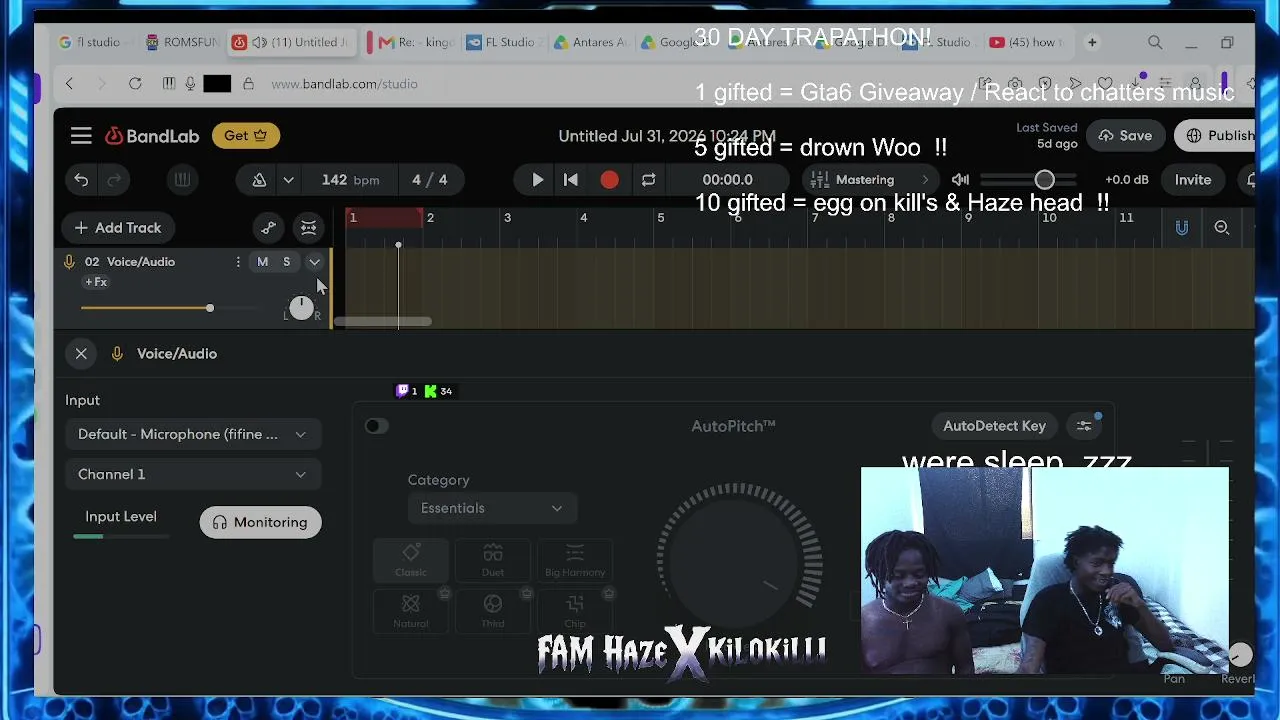The image size is (1280, 720).
Task: Redo the last undone action
Action: [x=114, y=180]
